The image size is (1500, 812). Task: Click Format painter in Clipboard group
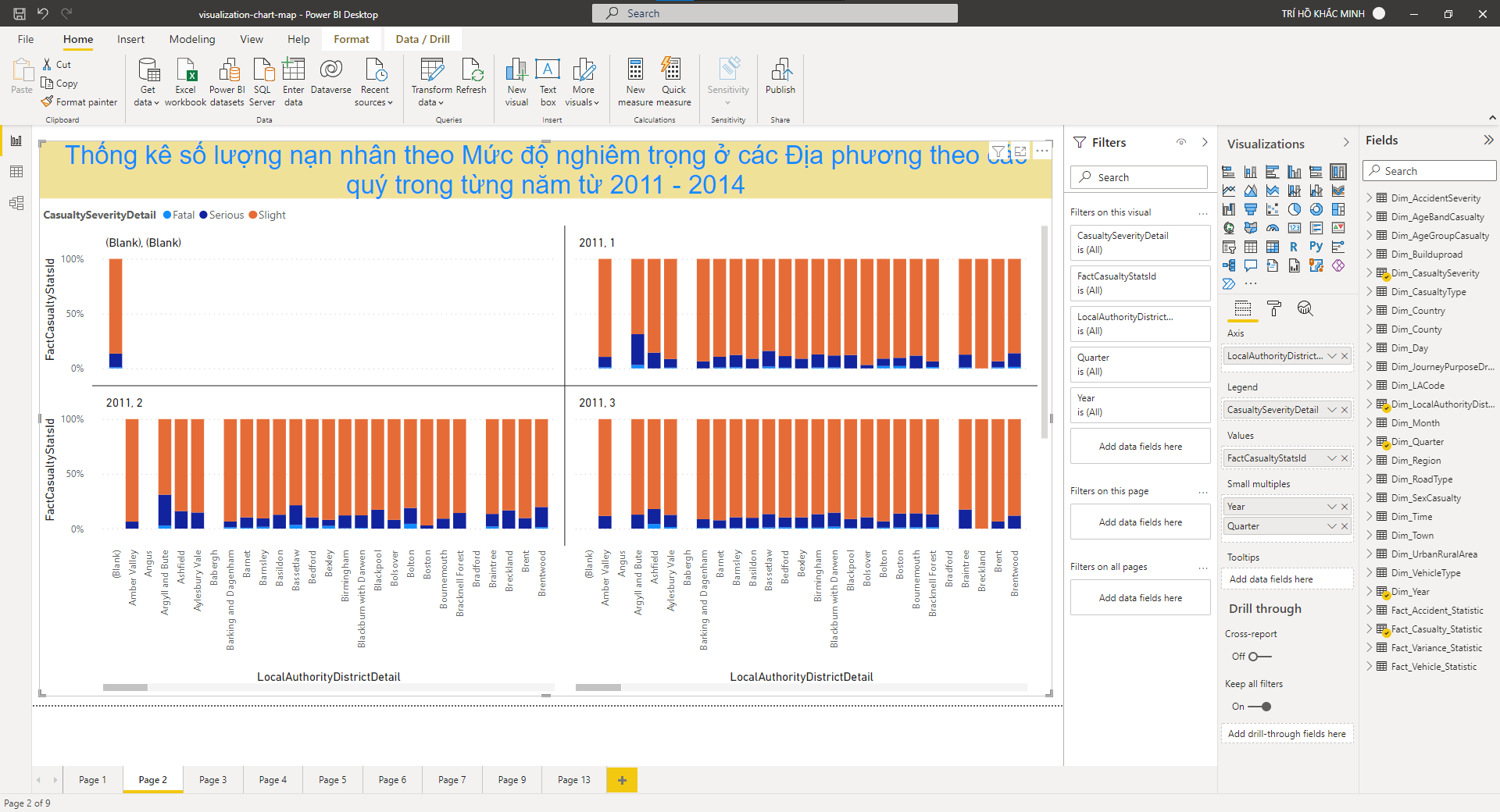[80, 102]
